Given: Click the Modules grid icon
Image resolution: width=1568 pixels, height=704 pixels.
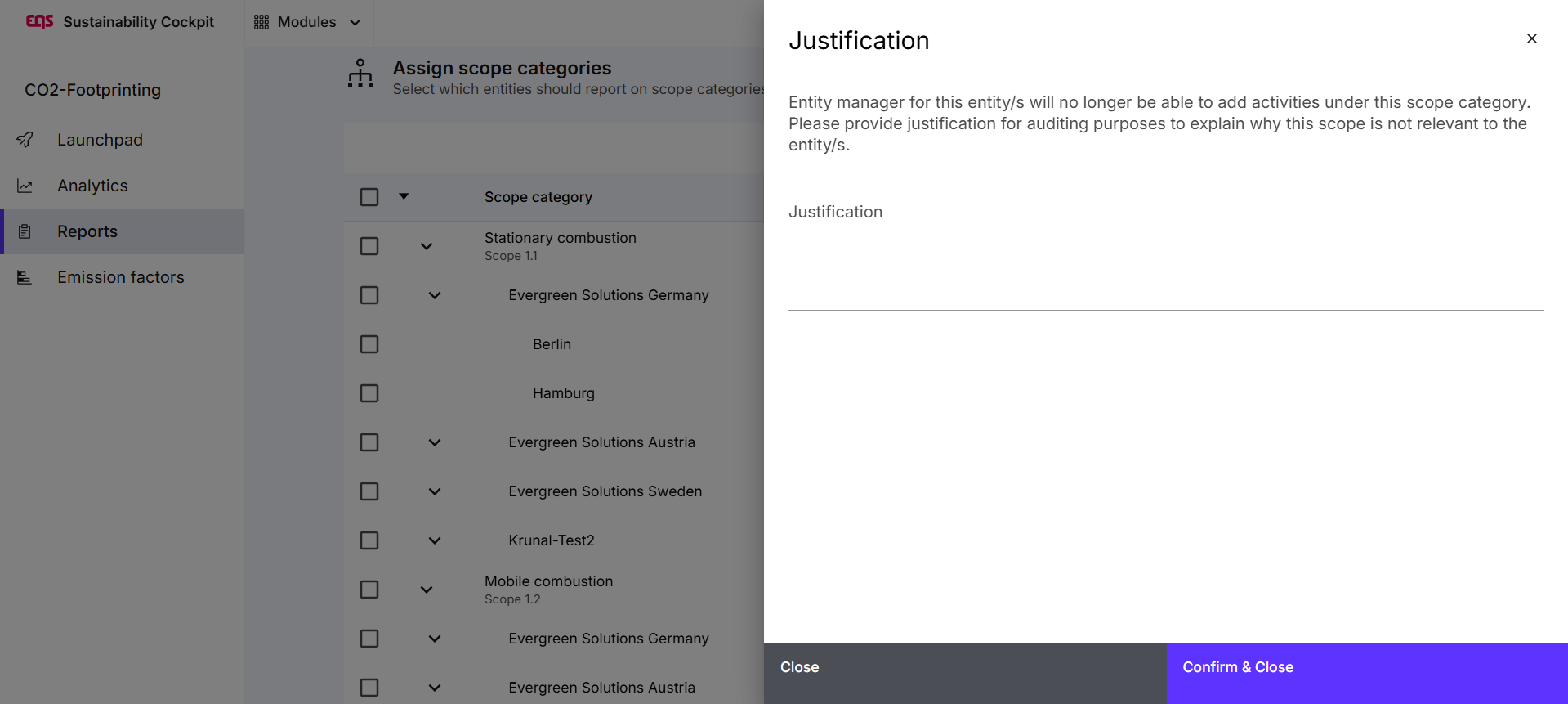Looking at the screenshot, I should [x=261, y=22].
